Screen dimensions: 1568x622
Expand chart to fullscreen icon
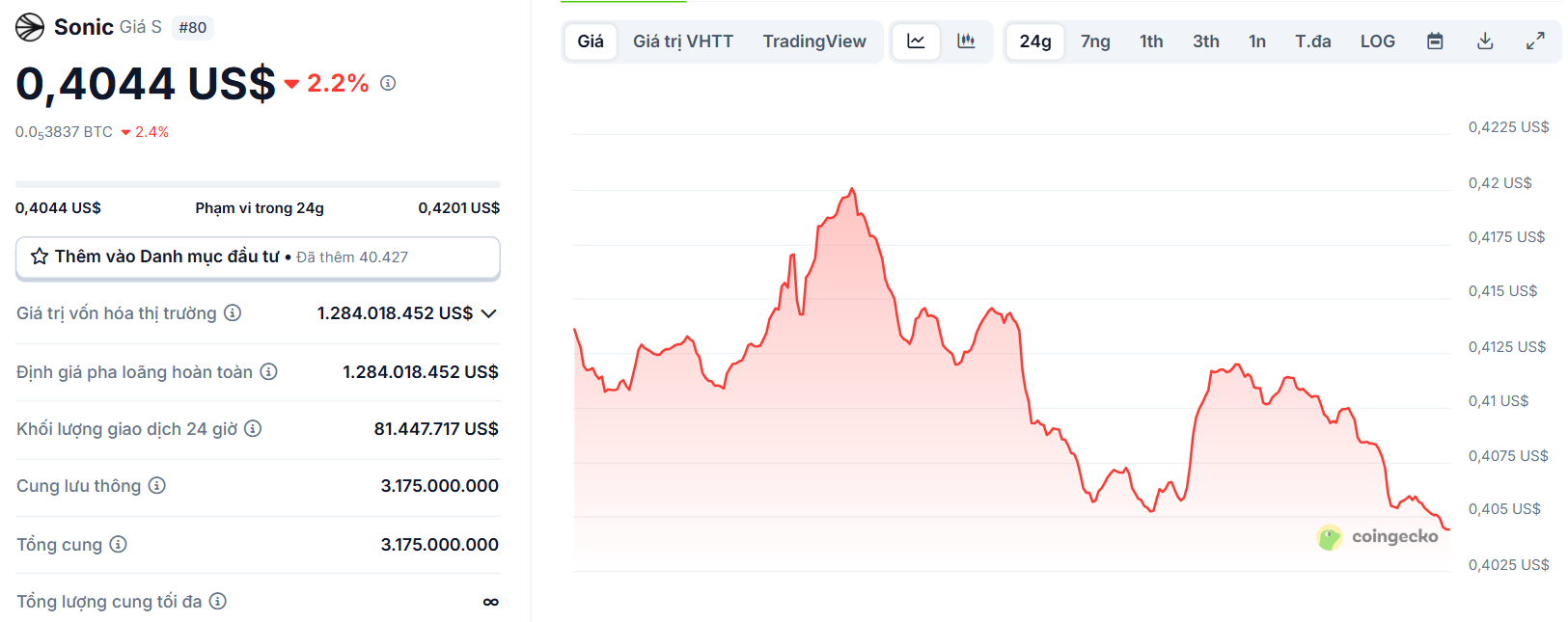tap(1535, 41)
